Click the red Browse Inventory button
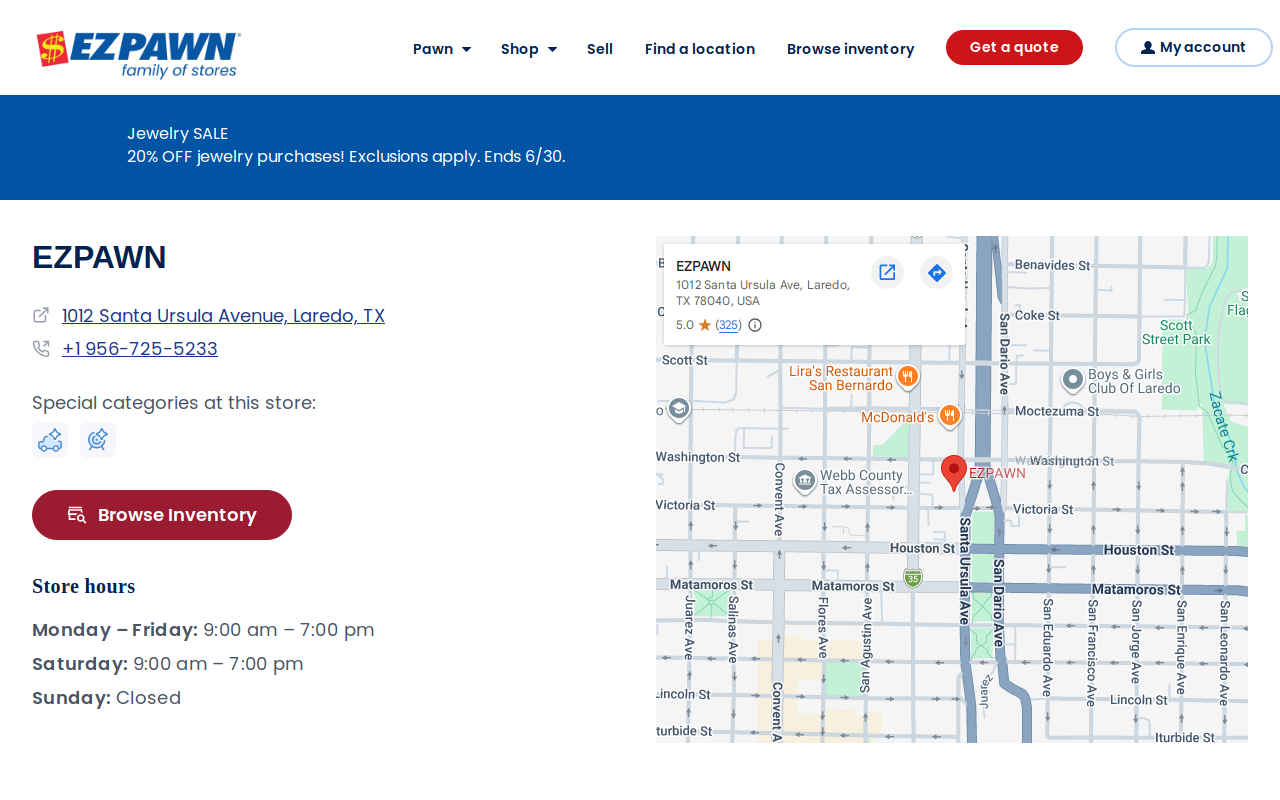 point(162,515)
